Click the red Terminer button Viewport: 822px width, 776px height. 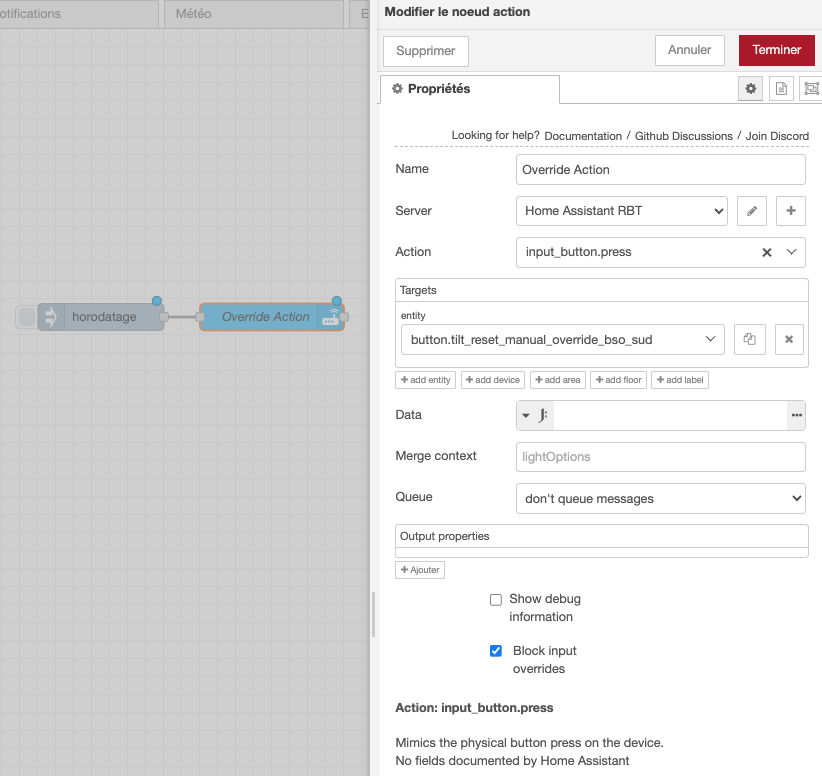tap(776, 50)
